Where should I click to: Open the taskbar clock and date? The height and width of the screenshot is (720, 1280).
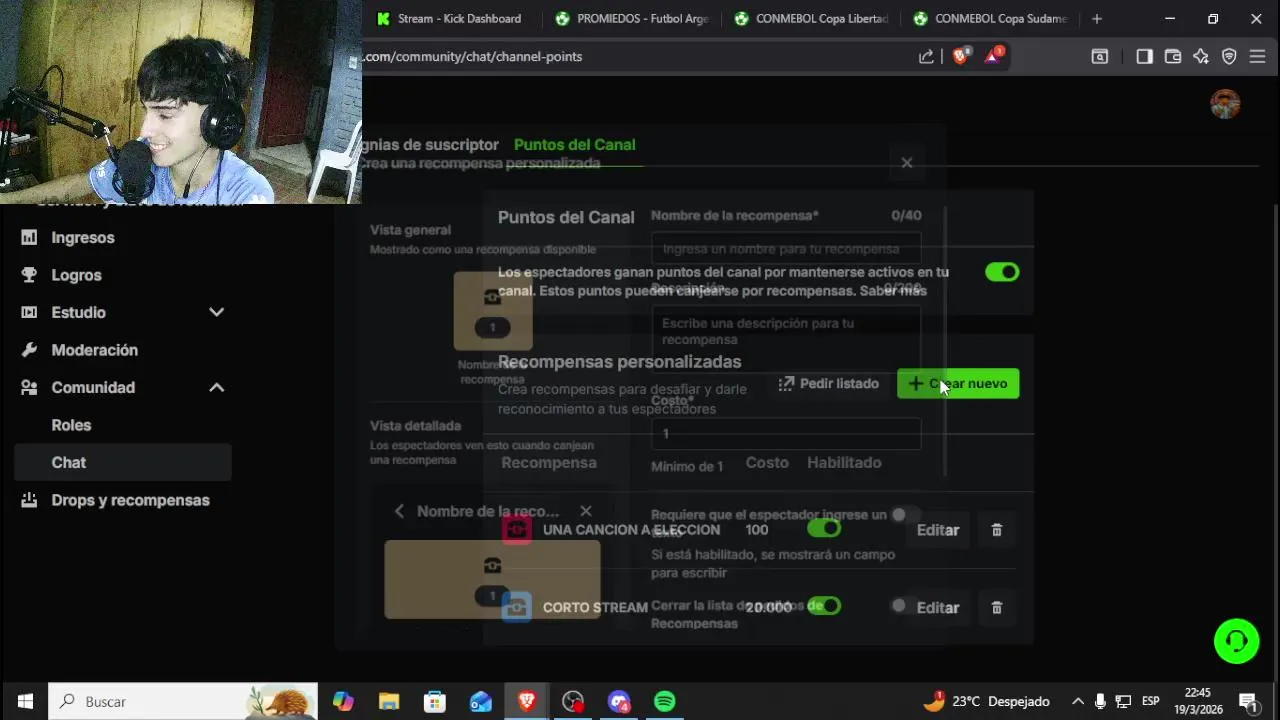(x=1197, y=701)
